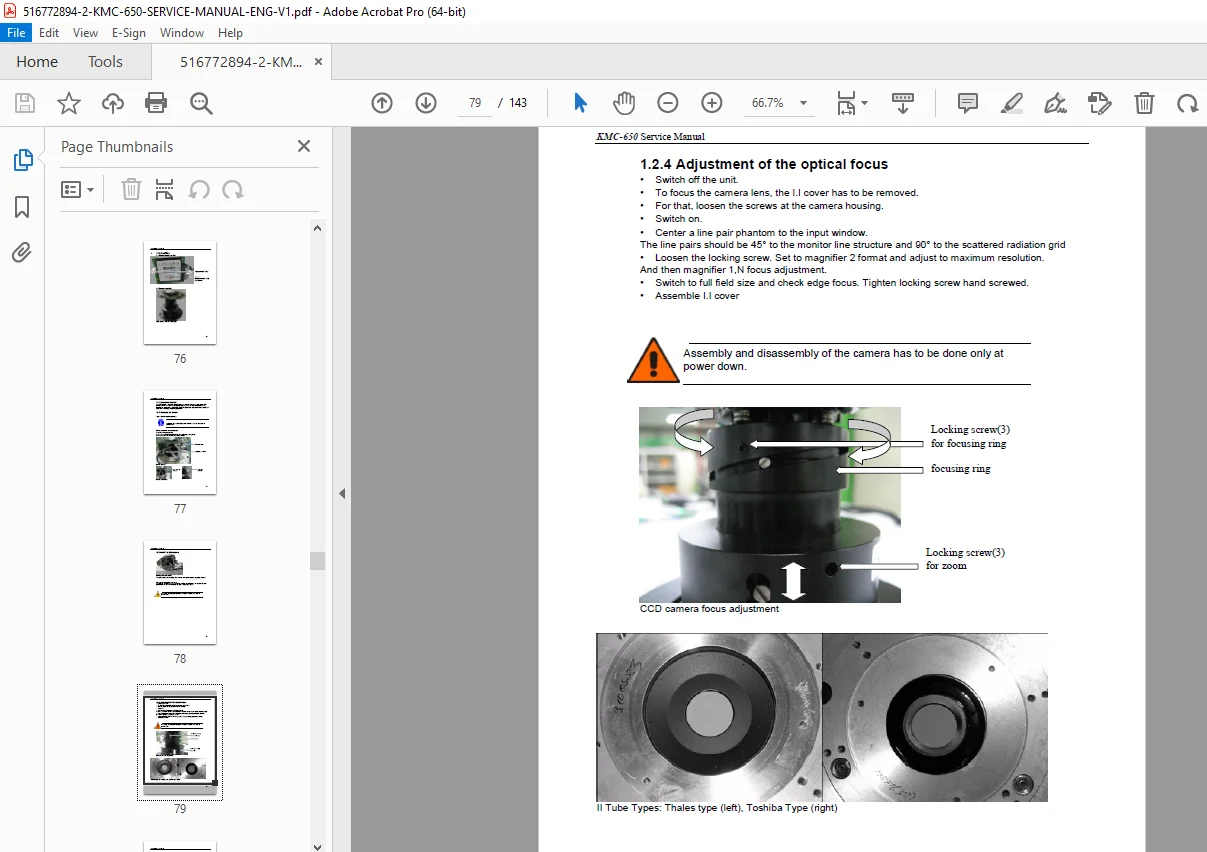Open the Edit menu

49,32
